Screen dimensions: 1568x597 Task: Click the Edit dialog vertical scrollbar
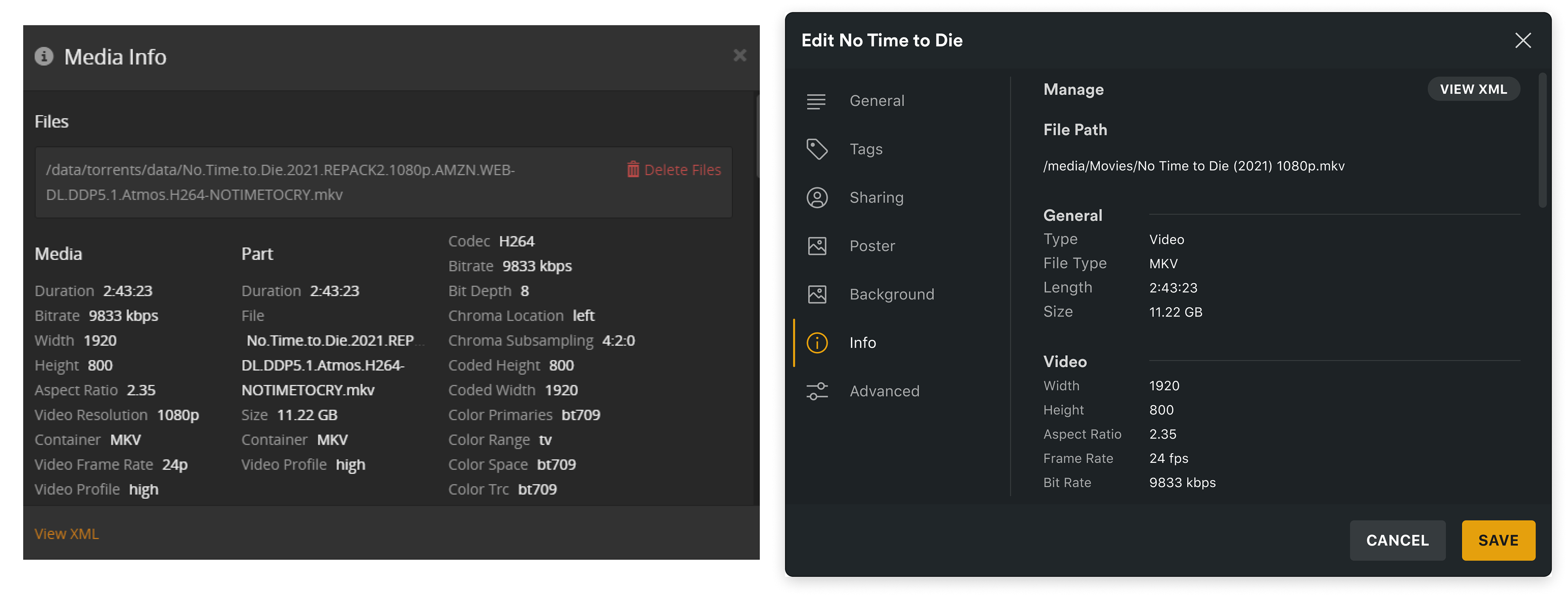[1542, 140]
